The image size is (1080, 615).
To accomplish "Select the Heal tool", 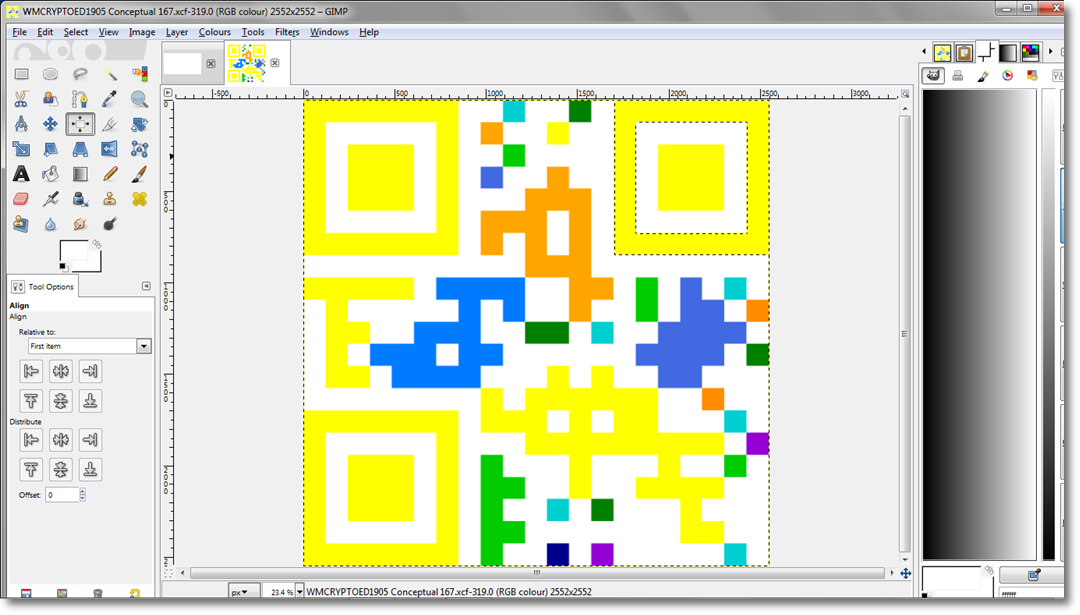I will tap(140, 199).
